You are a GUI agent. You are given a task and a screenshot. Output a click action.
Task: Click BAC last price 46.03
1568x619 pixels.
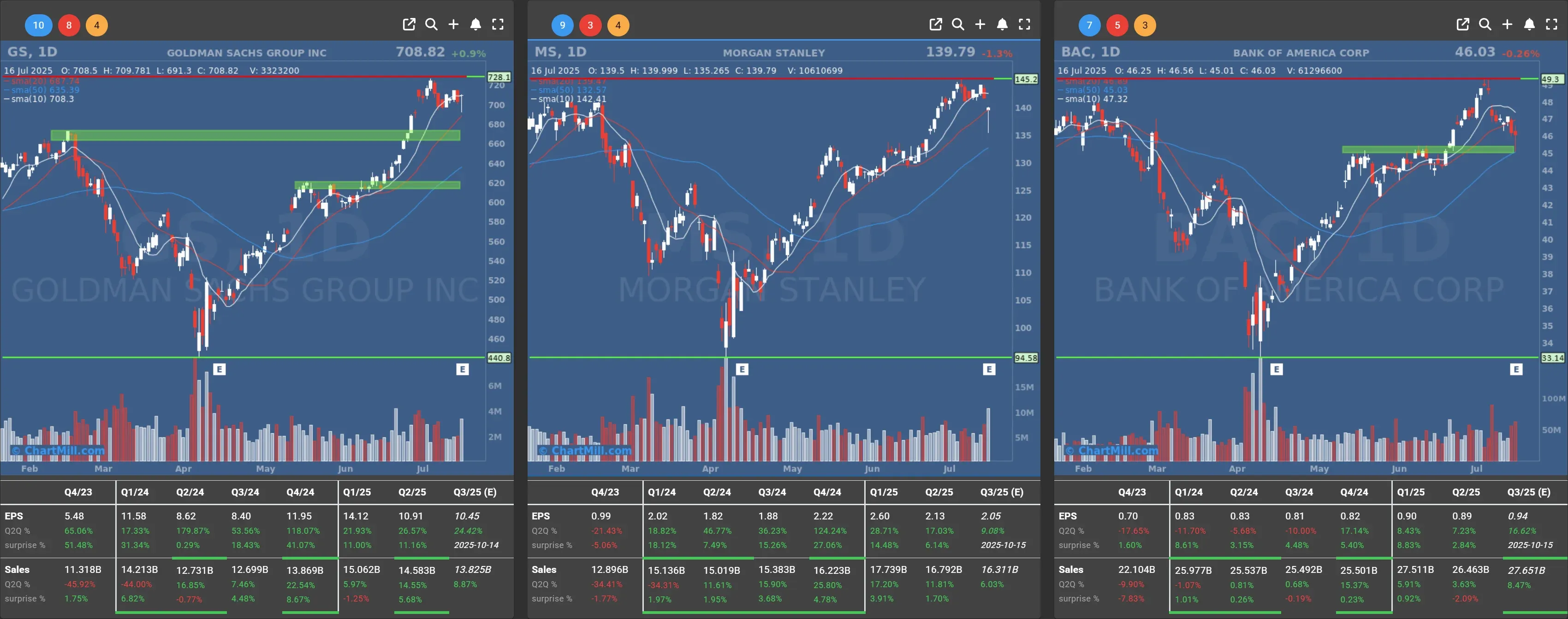tap(1475, 52)
